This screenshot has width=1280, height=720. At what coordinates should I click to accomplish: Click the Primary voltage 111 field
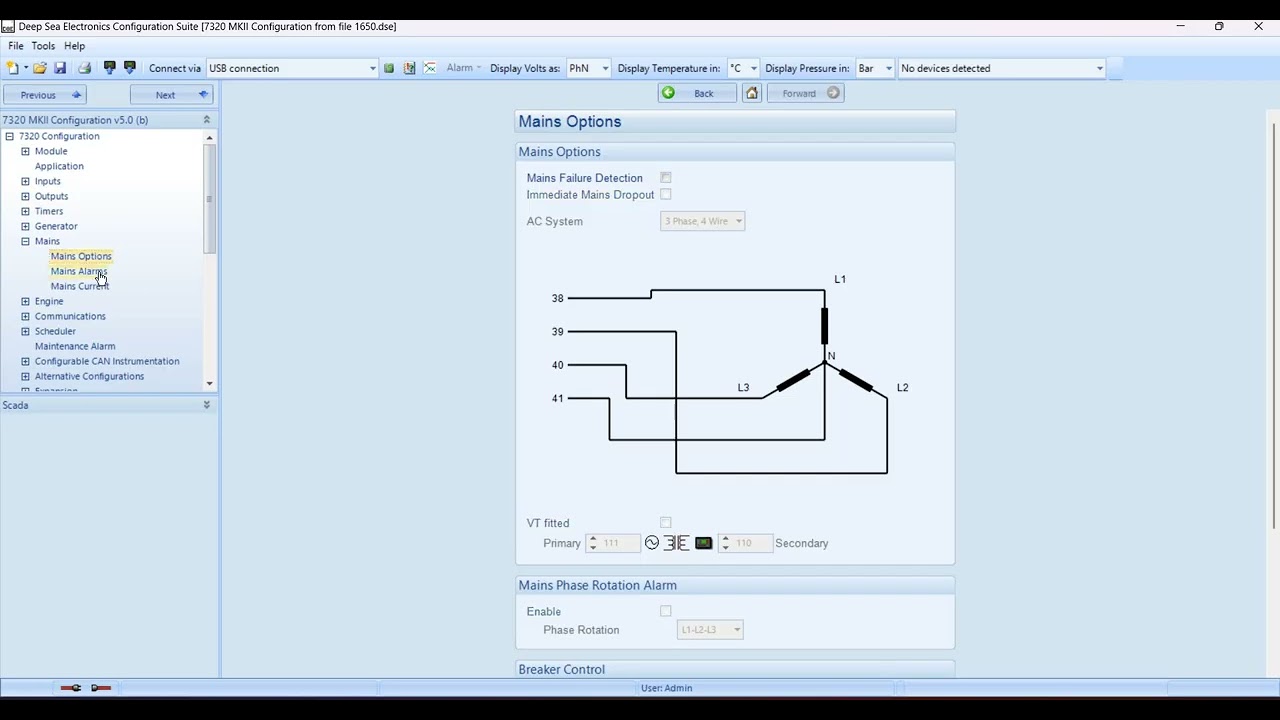pos(613,543)
